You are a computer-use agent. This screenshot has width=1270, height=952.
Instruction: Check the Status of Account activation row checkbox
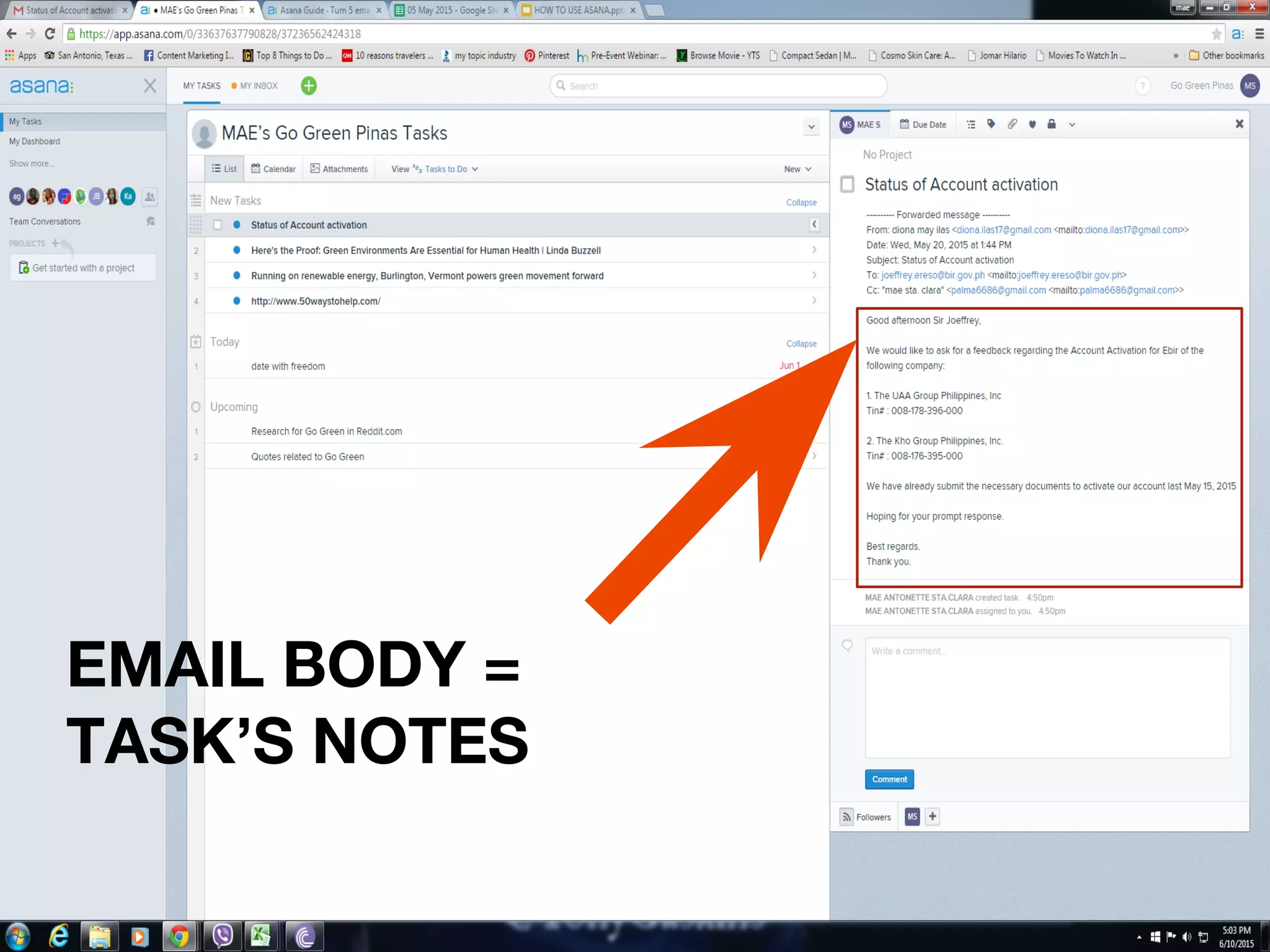pyautogui.click(x=218, y=224)
